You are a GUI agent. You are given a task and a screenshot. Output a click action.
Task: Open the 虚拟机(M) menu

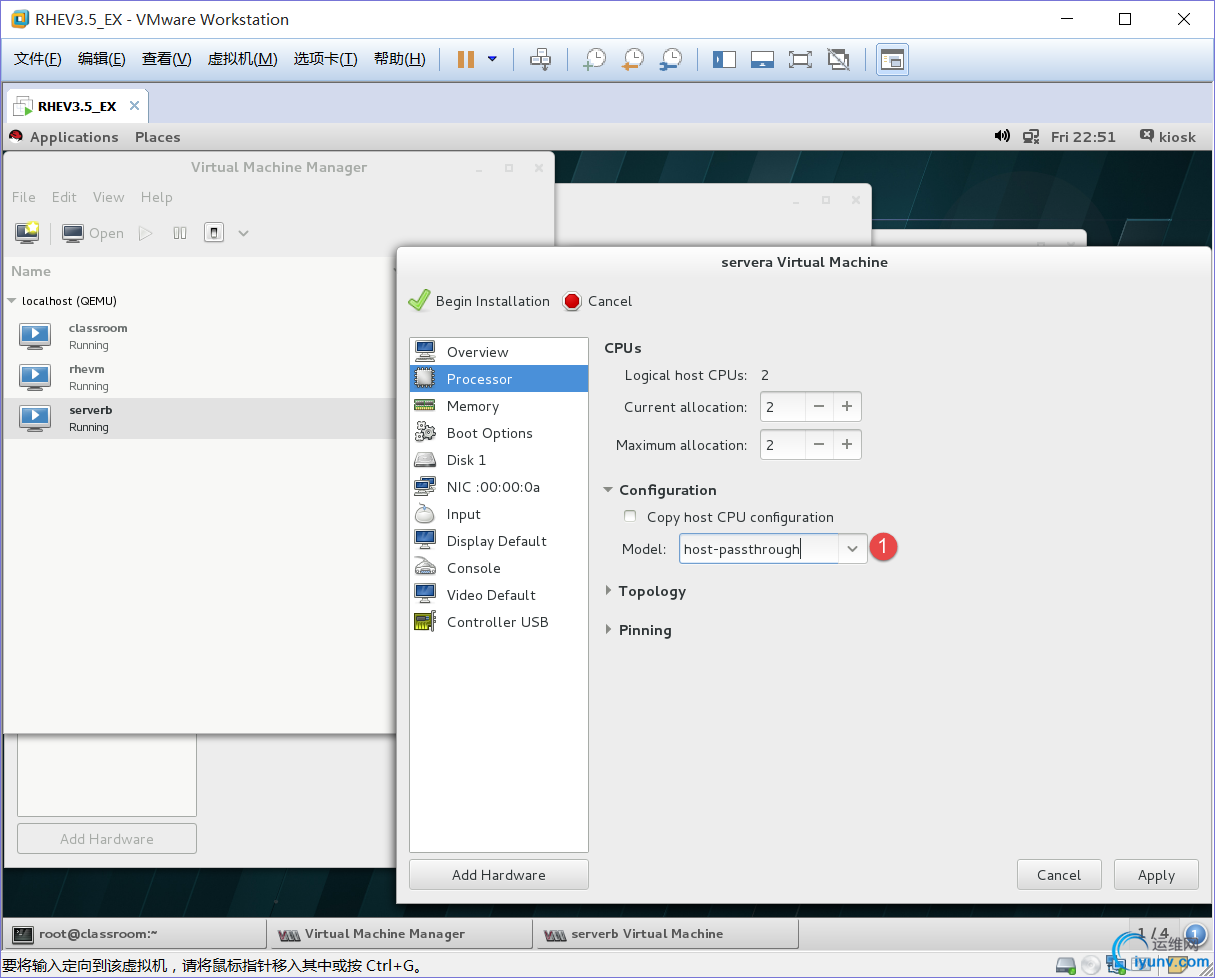[242, 59]
